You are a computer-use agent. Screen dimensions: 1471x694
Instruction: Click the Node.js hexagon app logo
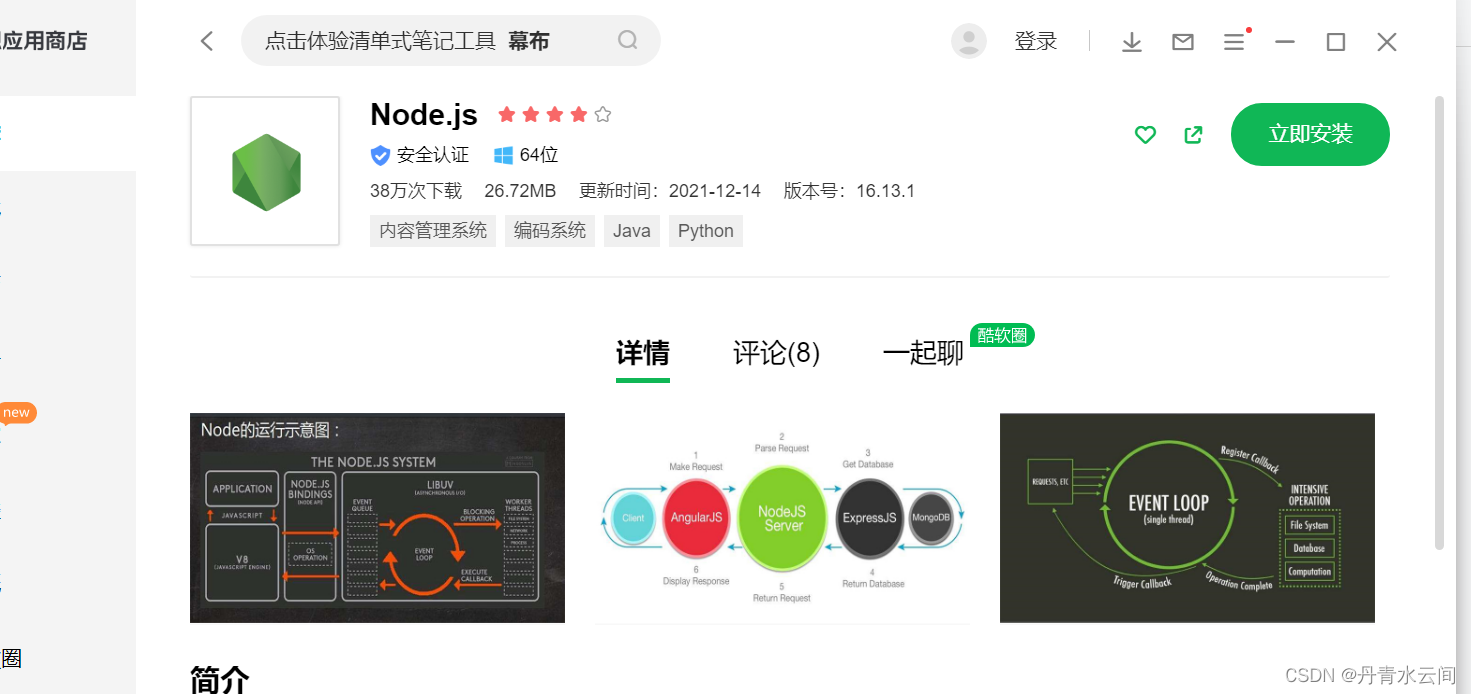pos(266,171)
